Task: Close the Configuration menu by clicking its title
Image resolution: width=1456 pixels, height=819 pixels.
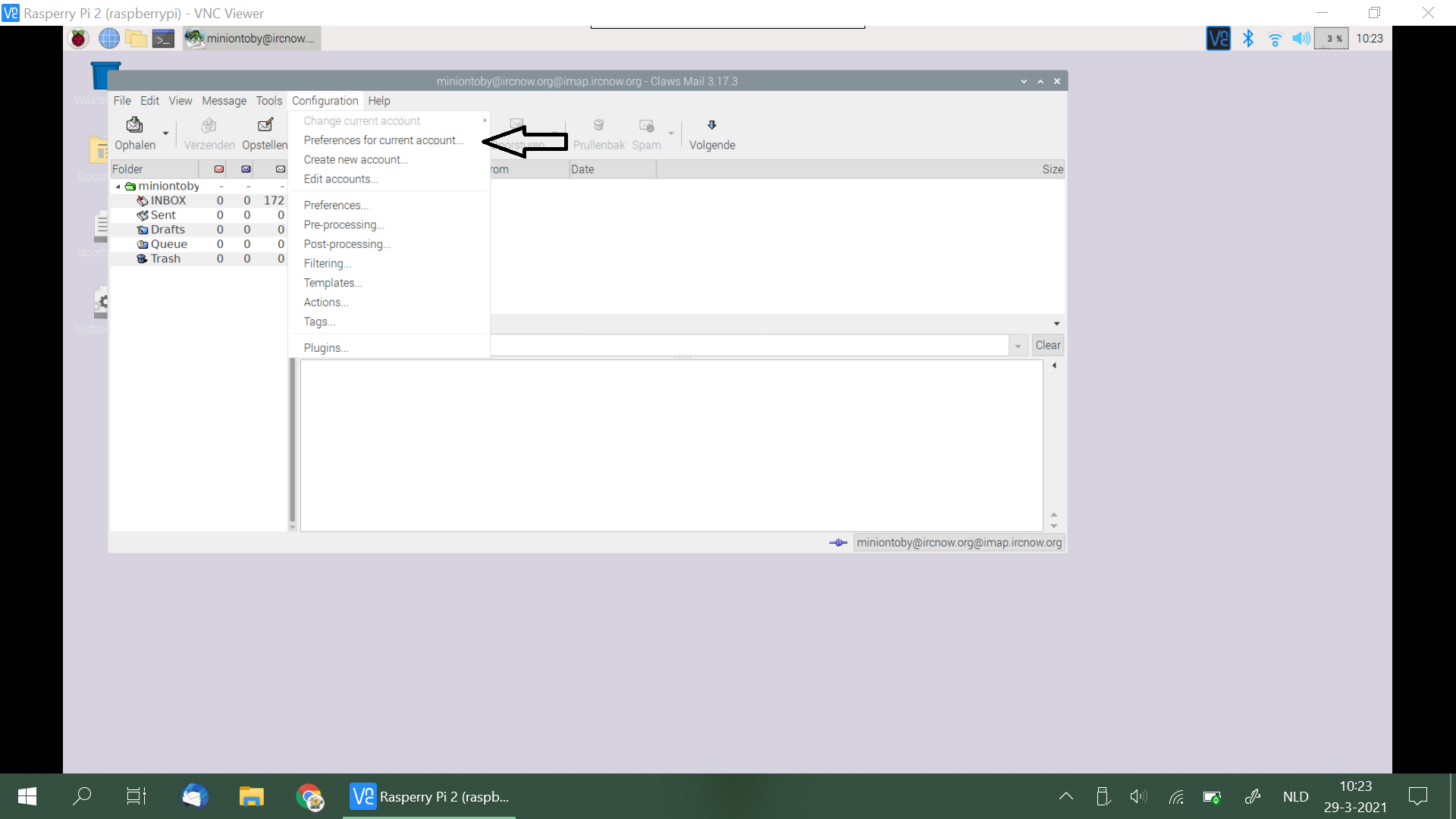Action: pyautogui.click(x=325, y=101)
